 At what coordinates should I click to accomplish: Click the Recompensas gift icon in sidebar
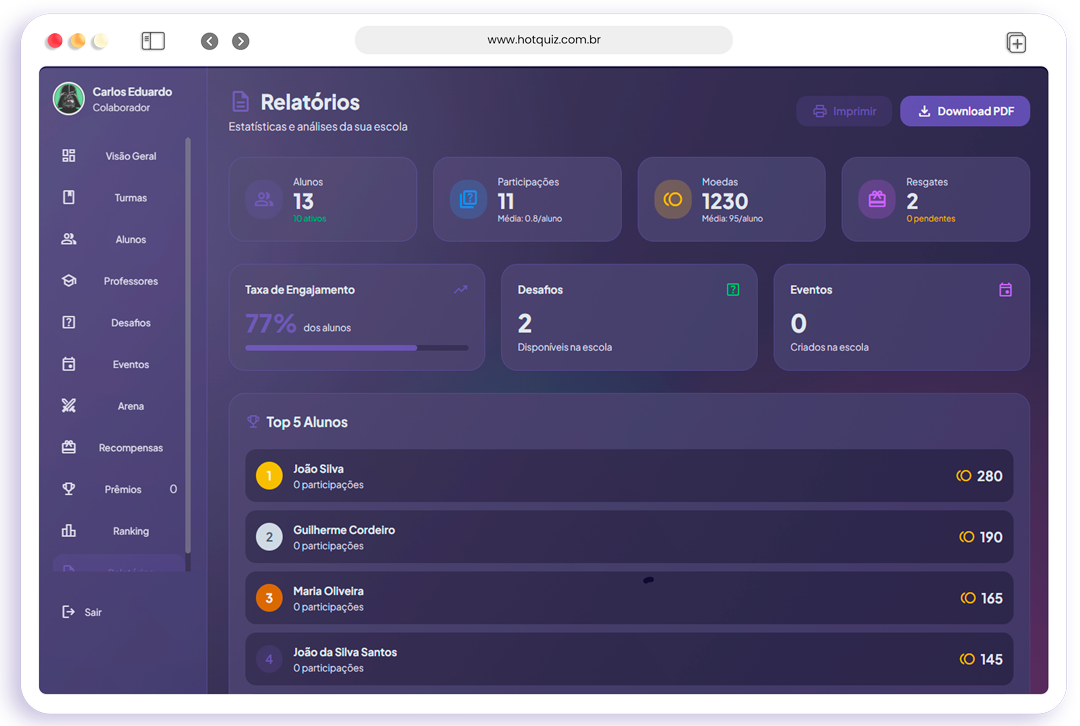pyautogui.click(x=69, y=448)
